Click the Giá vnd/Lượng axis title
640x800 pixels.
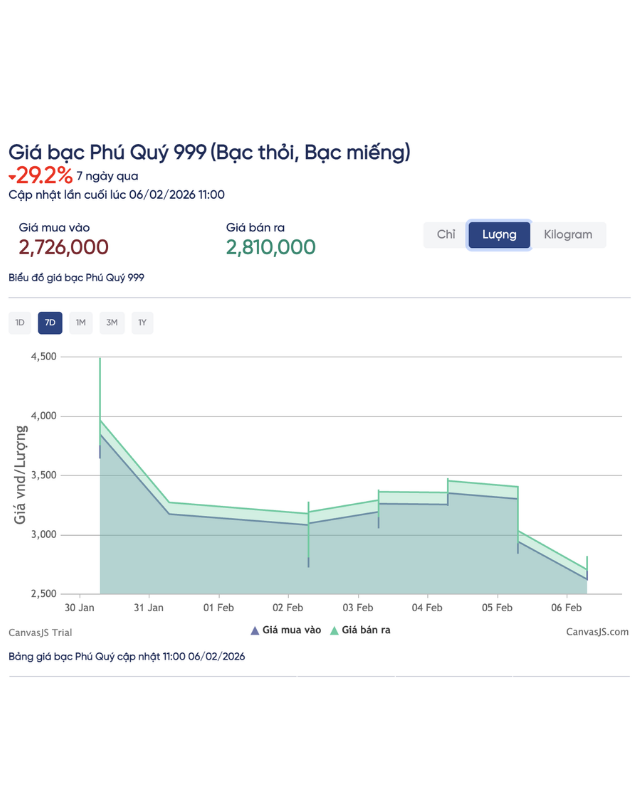pyautogui.click(x=20, y=475)
